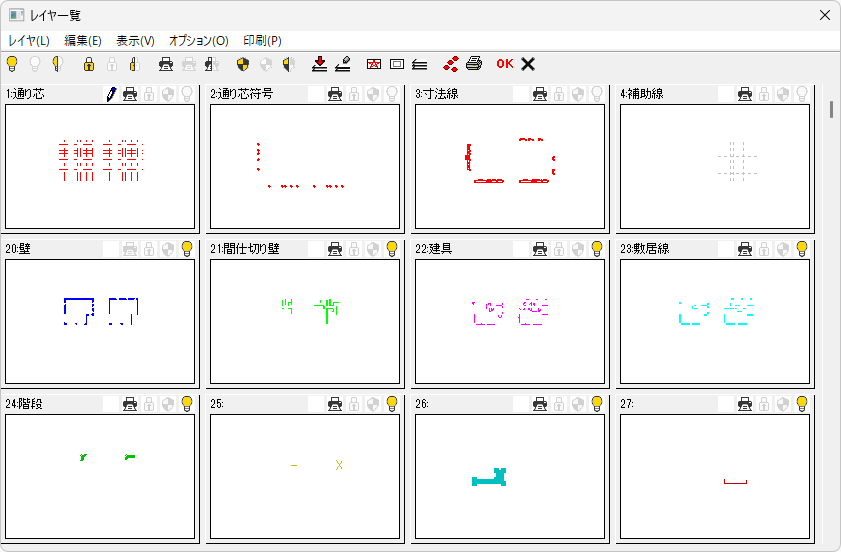This screenshot has height=552, width=841.
Task: Click the 23:敷居線 layer title
Action: [x=645, y=249]
